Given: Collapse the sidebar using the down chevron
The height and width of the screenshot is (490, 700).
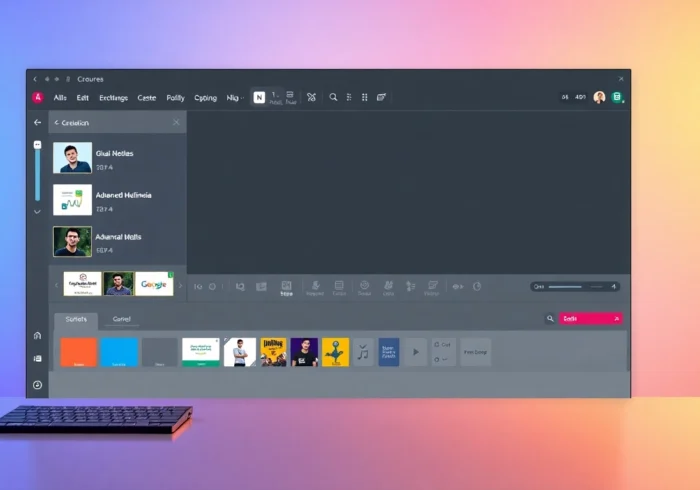Looking at the screenshot, I should pyautogui.click(x=37, y=211).
